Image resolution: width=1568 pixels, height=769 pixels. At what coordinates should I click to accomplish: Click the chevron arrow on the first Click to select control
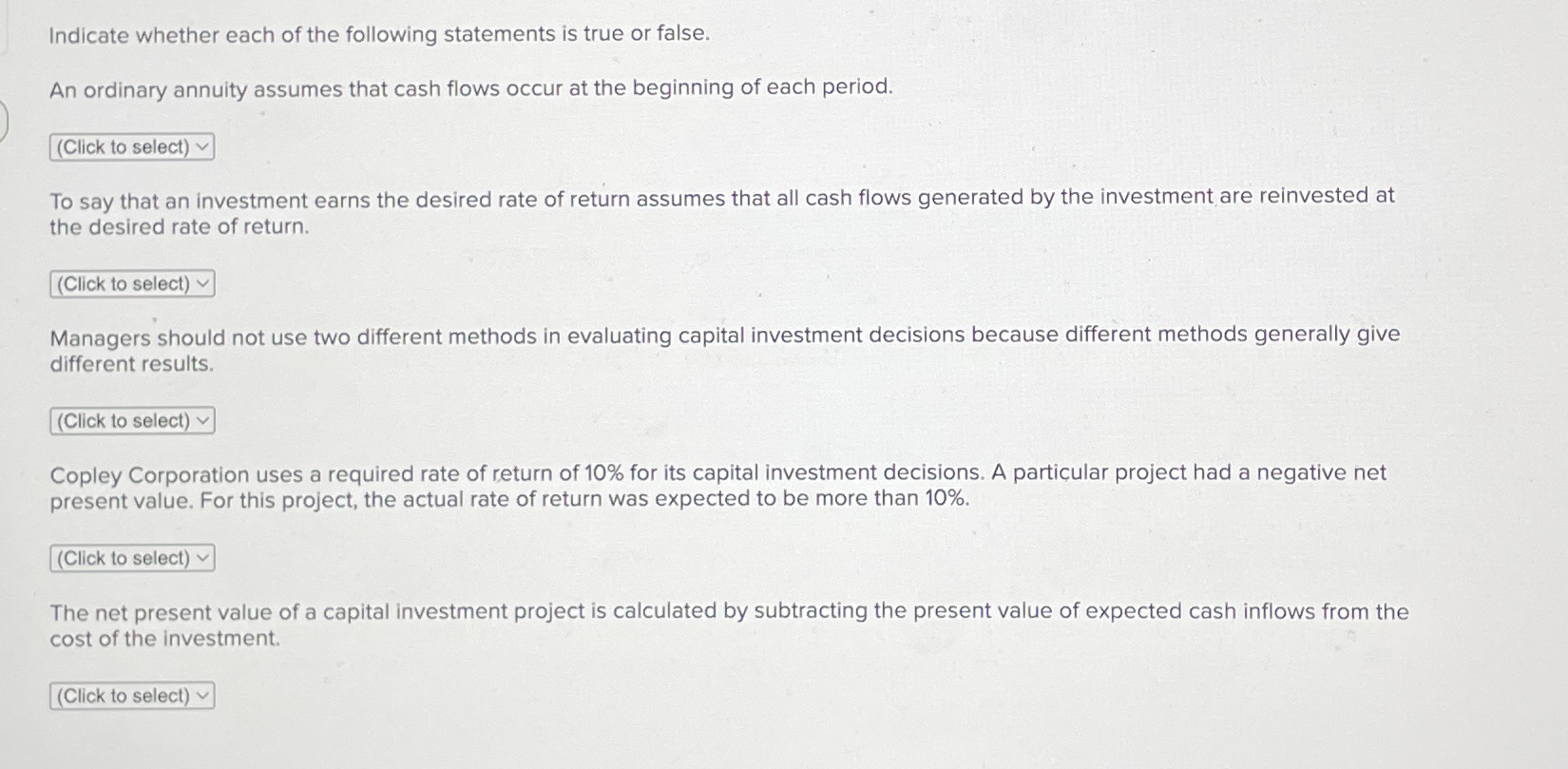(202, 146)
